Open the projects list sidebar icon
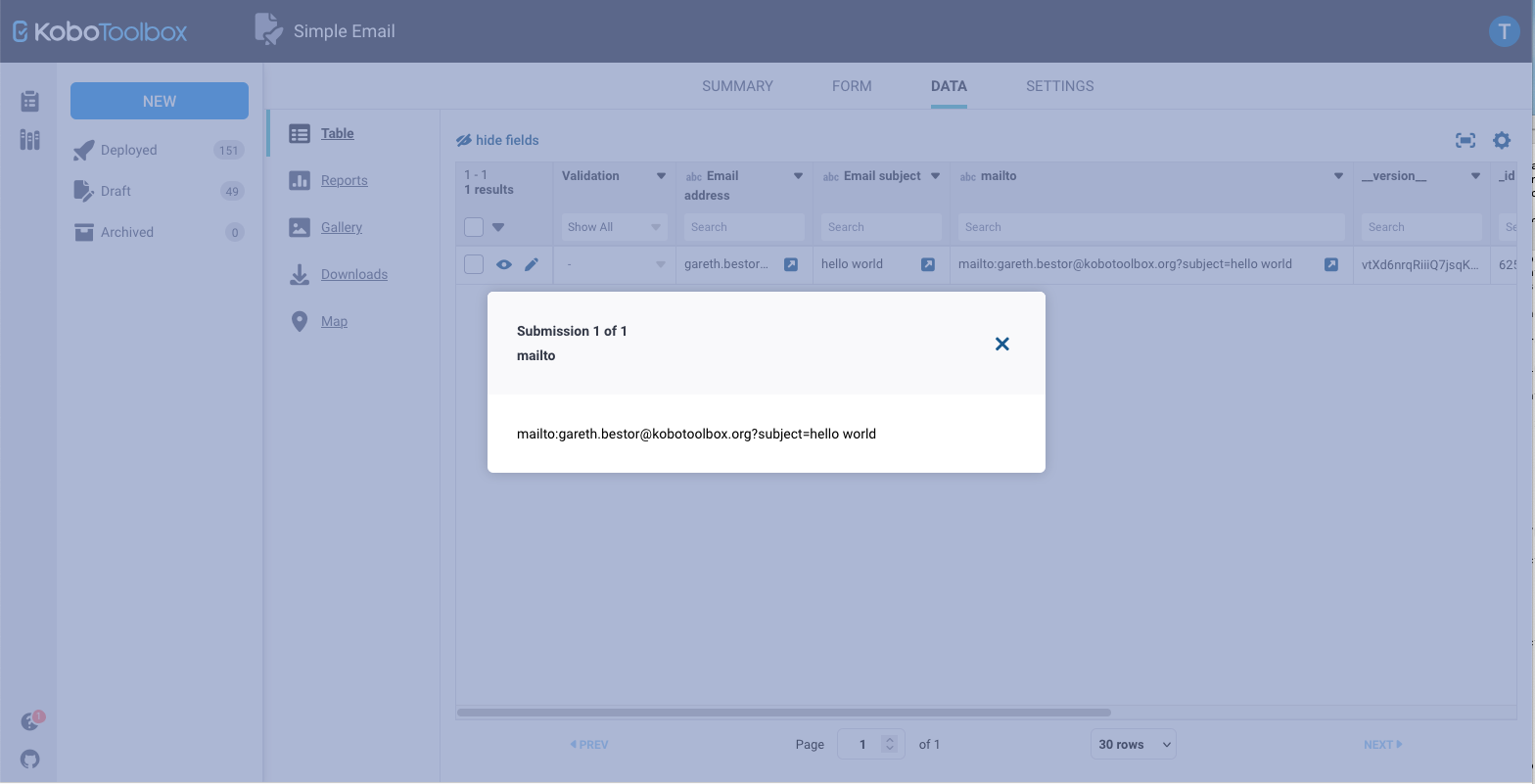This screenshot has width=1535, height=784. pyautogui.click(x=29, y=101)
